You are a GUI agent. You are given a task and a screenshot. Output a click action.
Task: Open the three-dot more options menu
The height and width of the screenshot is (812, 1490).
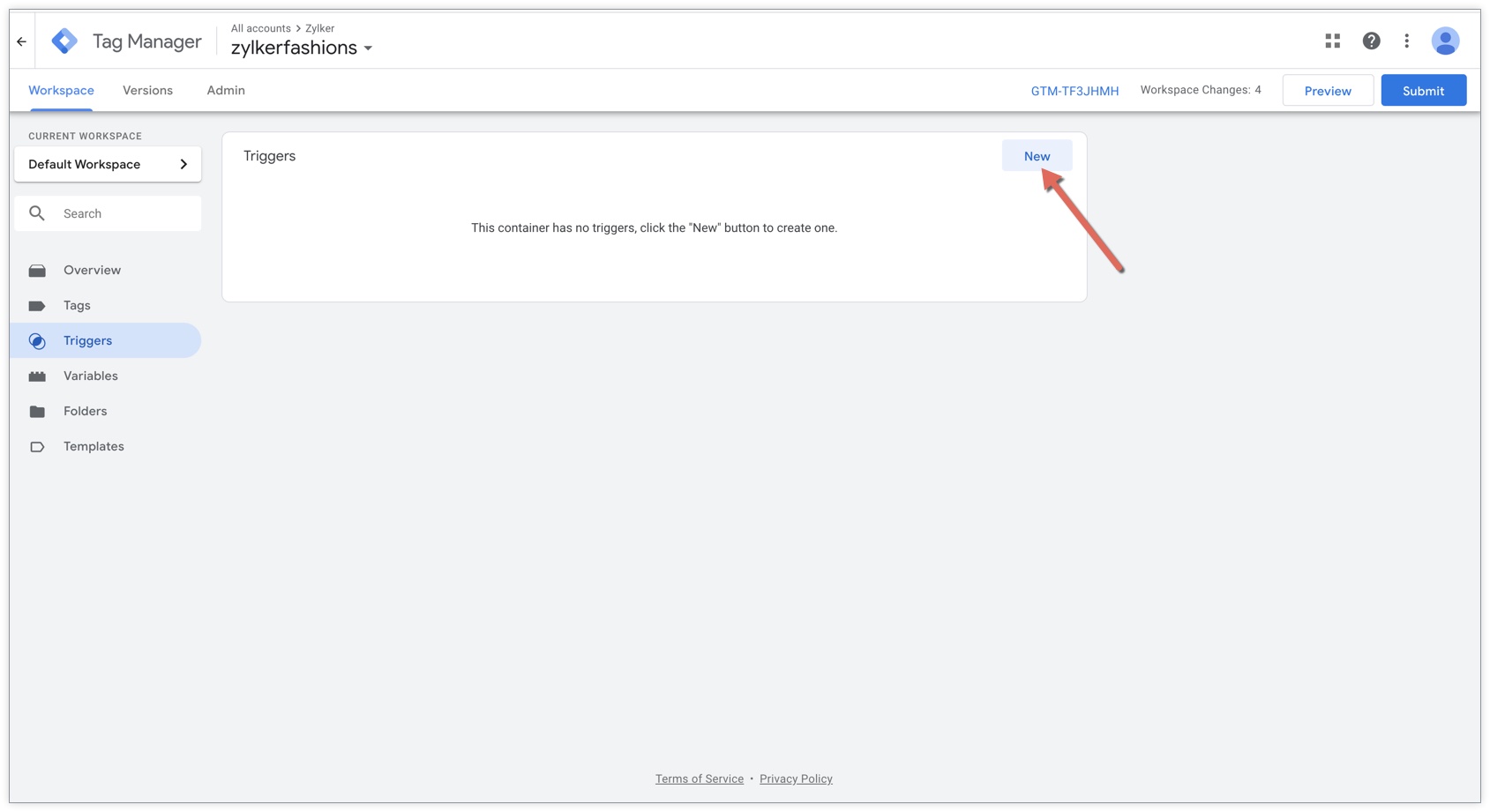(x=1407, y=41)
